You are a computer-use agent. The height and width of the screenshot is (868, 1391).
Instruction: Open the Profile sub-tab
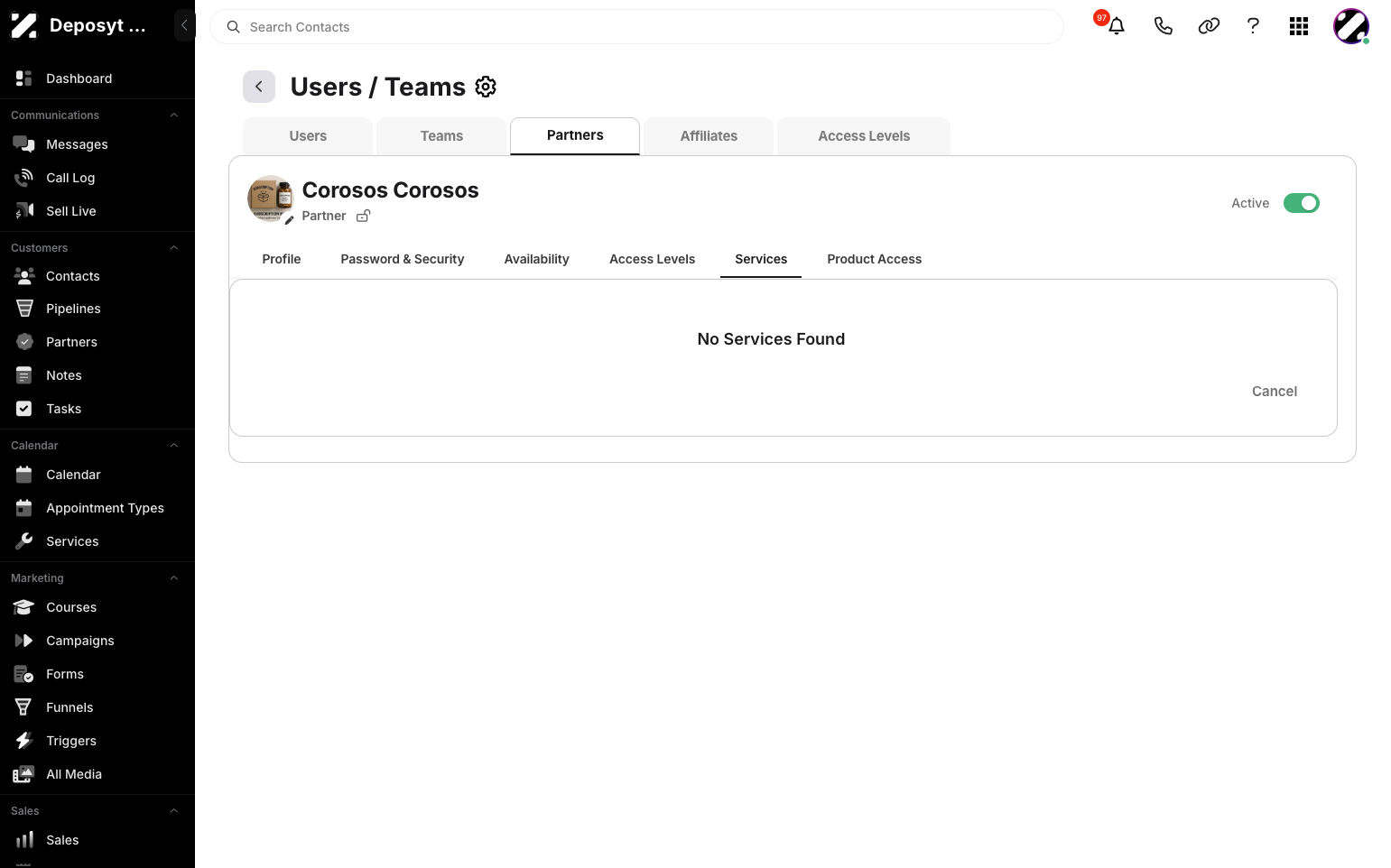click(282, 259)
